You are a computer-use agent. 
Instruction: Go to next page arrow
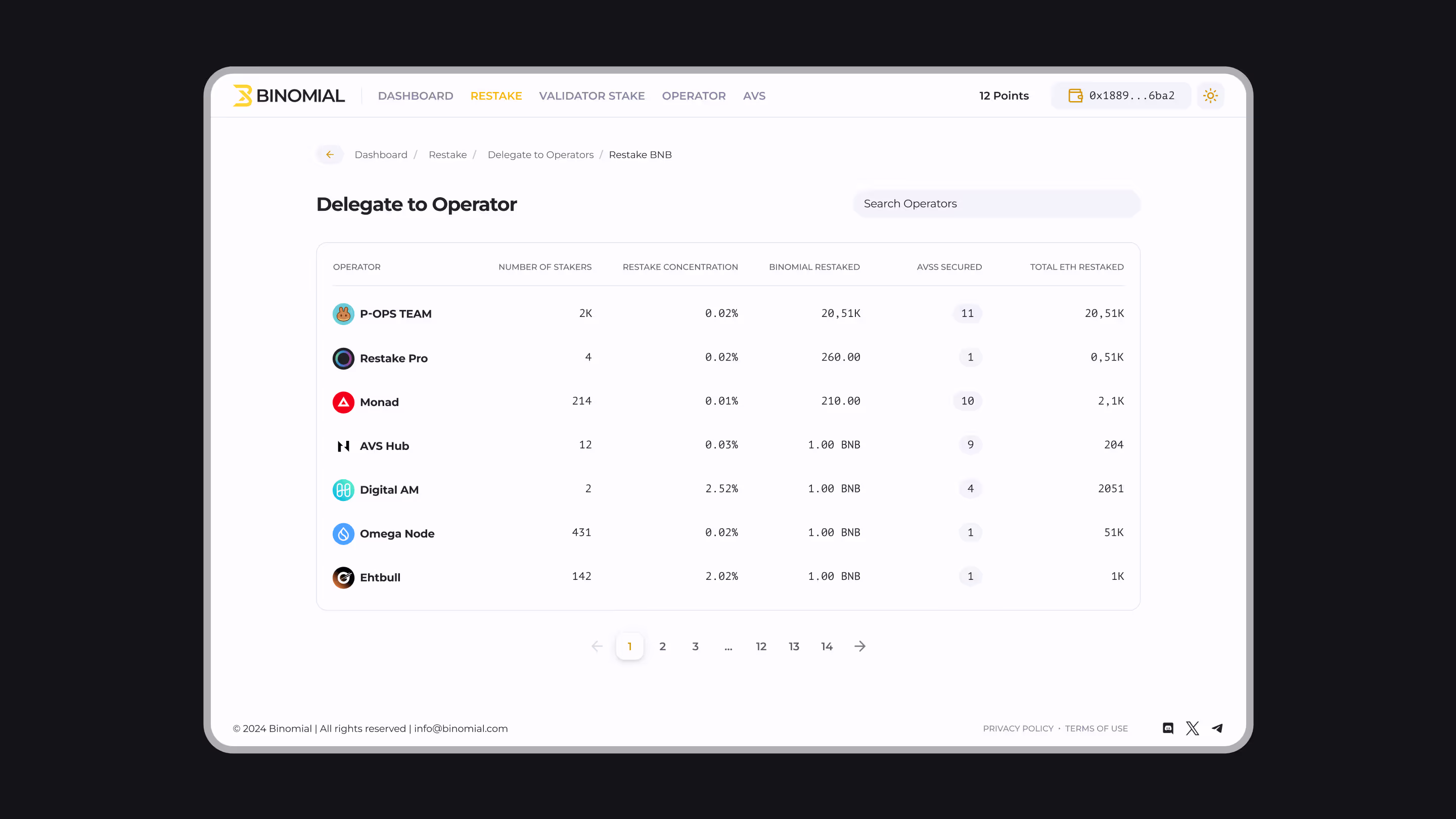coord(859,646)
